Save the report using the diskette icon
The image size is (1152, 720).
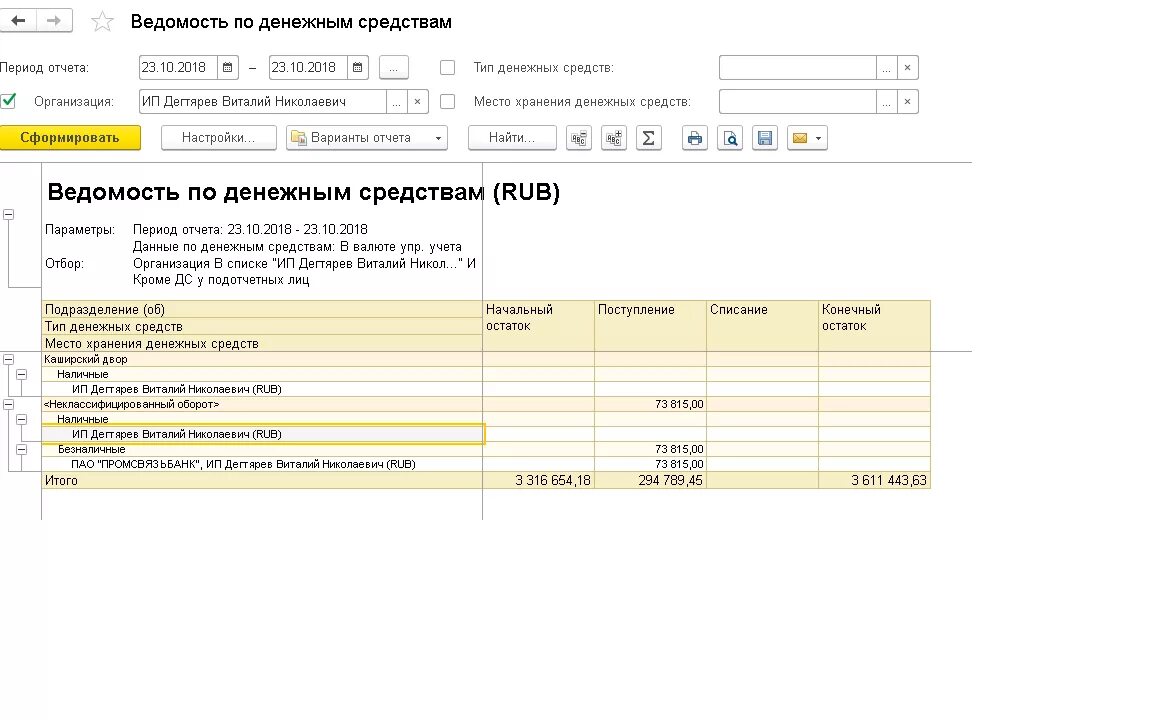[x=765, y=137]
